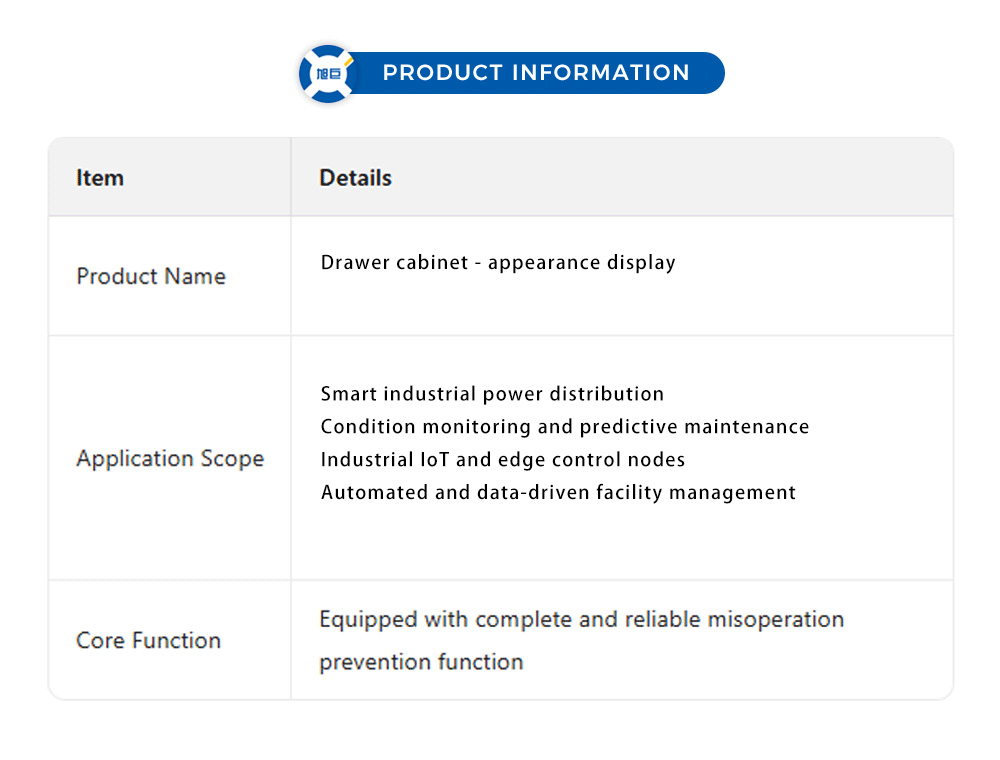The width and height of the screenshot is (1000, 760).
Task: Select the Details column header
Action: pos(355,178)
